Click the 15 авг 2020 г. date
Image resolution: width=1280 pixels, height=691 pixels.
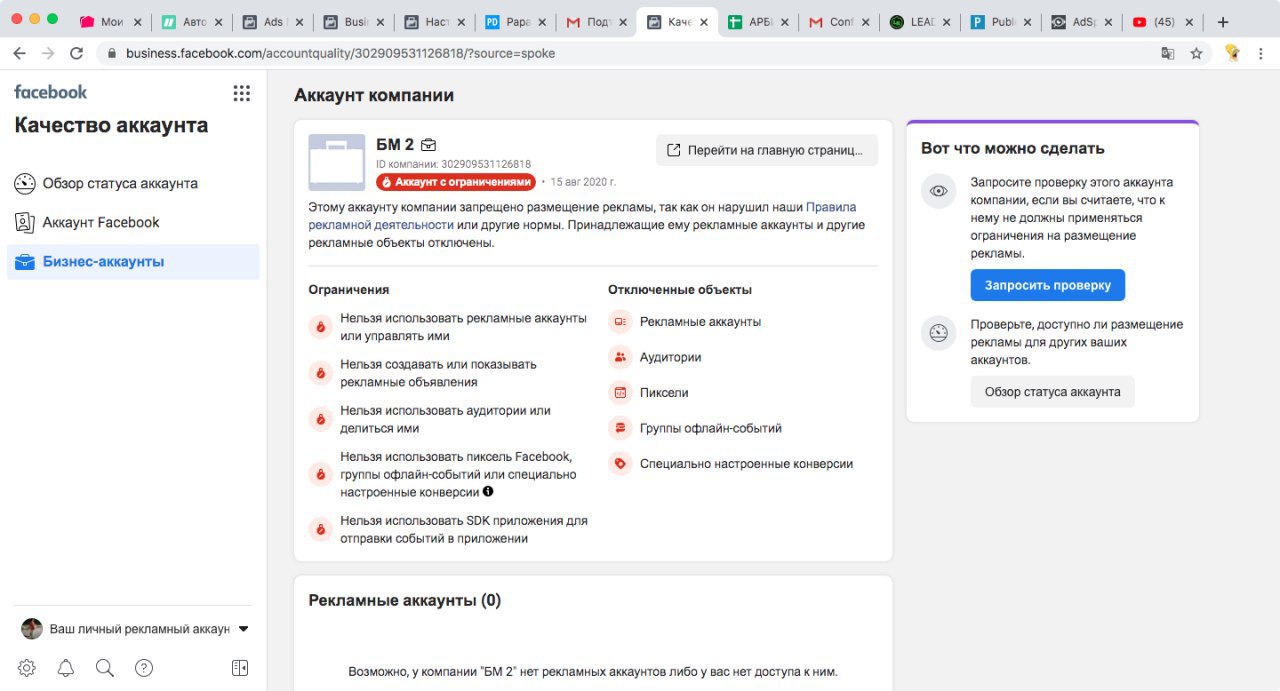[x=583, y=182]
